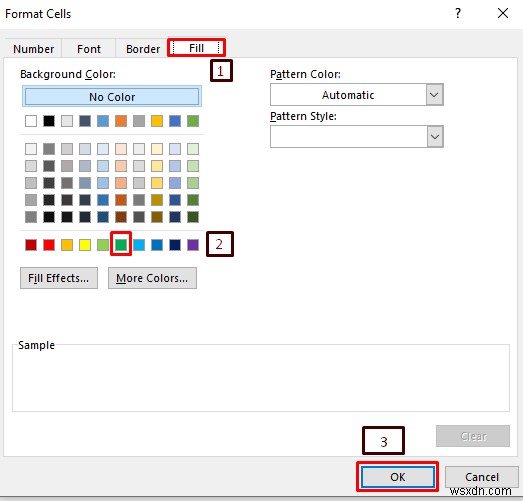Pick the white theme color swatch
This screenshot has height=501, width=523.
pos(31,121)
